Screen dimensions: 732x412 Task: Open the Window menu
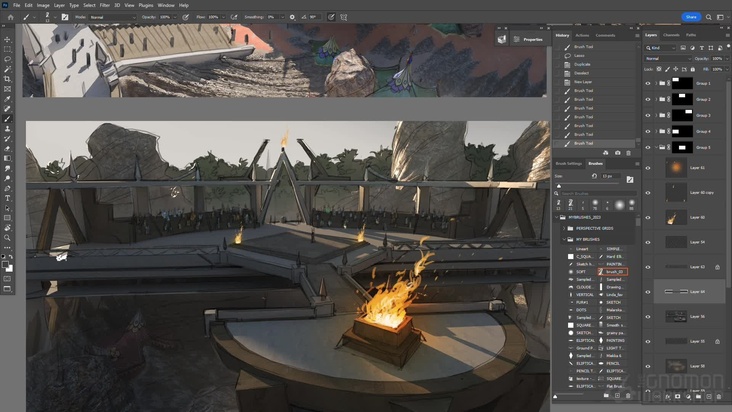(x=166, y=5)
